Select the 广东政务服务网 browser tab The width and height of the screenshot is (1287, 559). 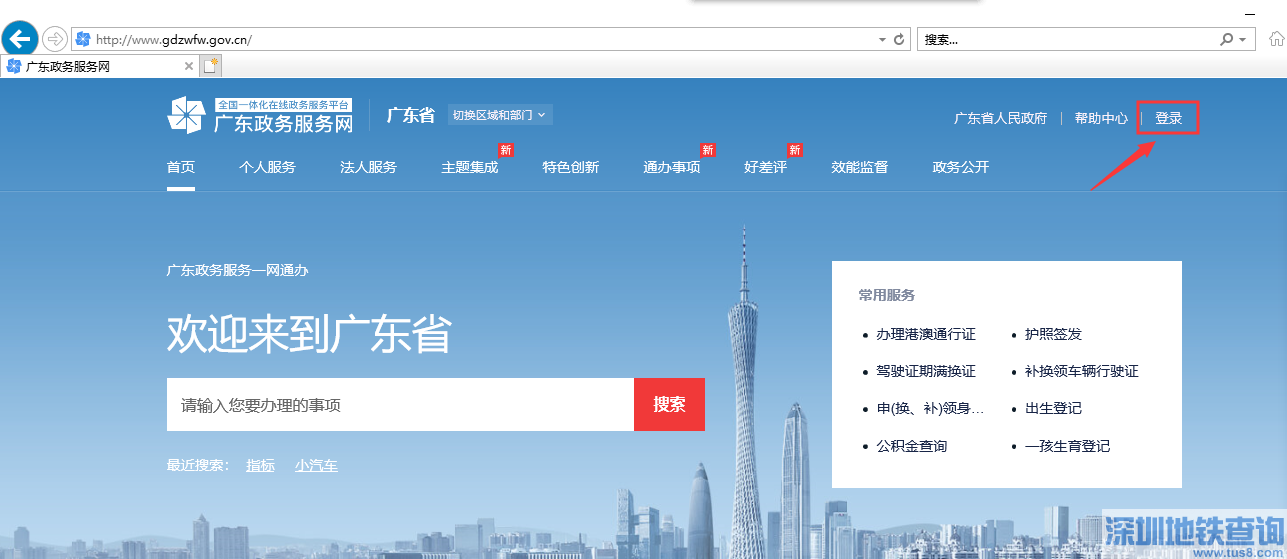point(99,66)
